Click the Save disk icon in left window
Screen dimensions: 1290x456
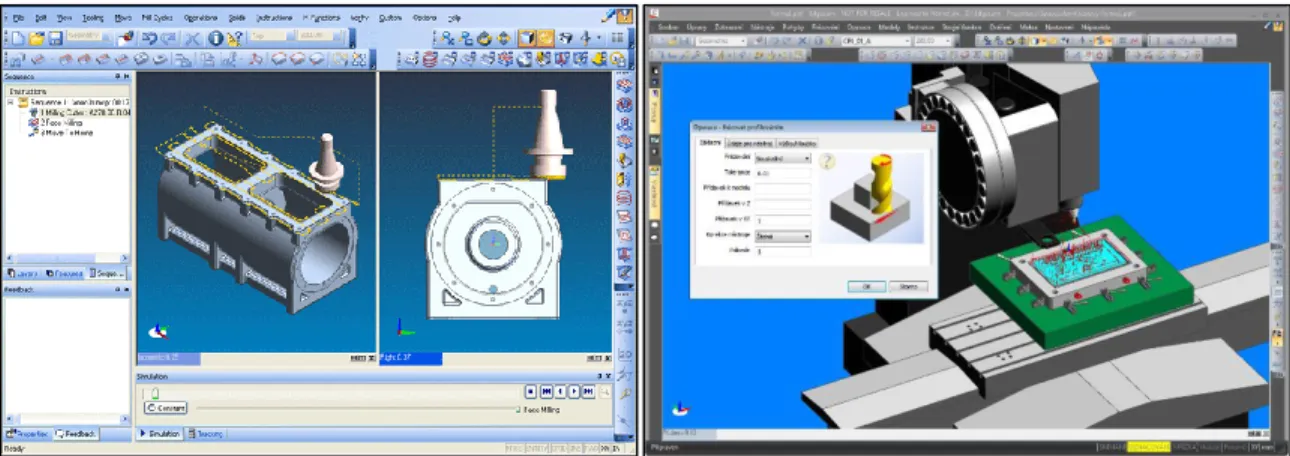click(x=56, y=38)
